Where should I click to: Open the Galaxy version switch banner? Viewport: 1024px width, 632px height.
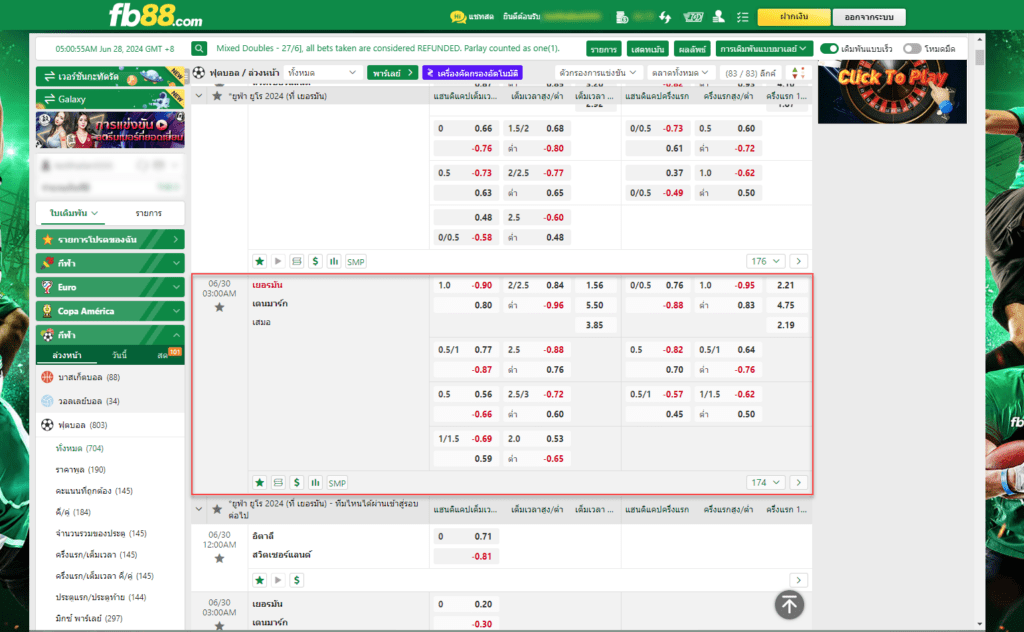click(110, 99)
